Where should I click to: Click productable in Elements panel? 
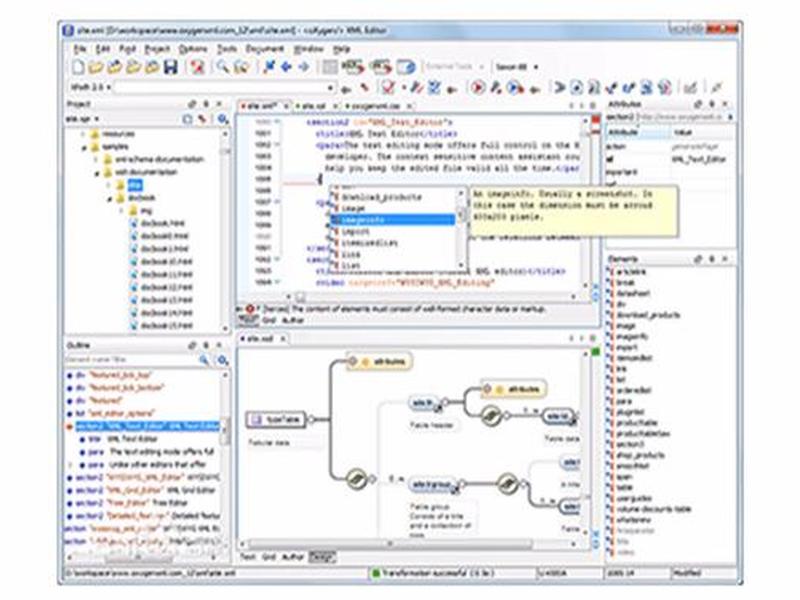click(x=637, y=422)
